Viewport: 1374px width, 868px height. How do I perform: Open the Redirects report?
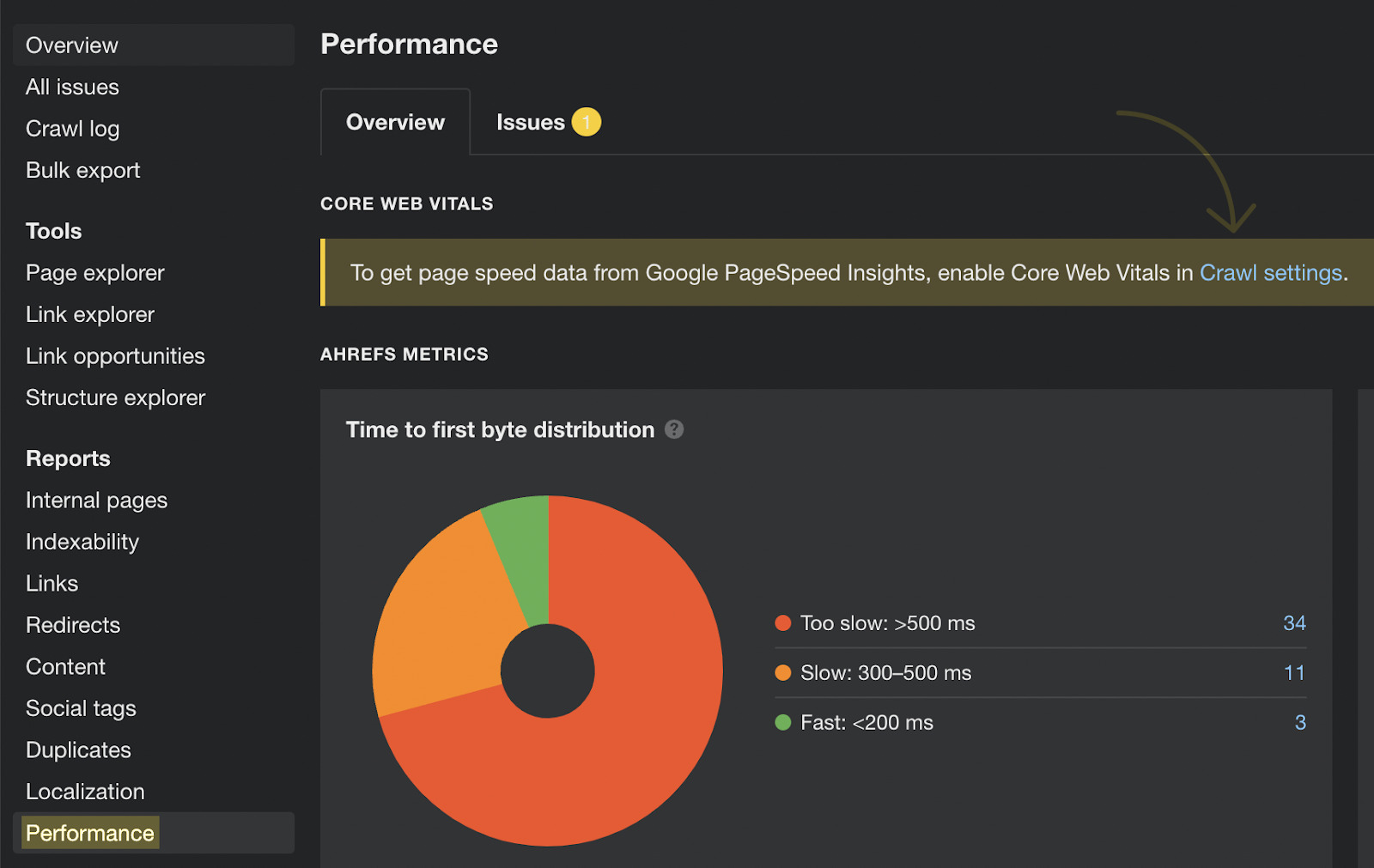(x=73, y=624)
